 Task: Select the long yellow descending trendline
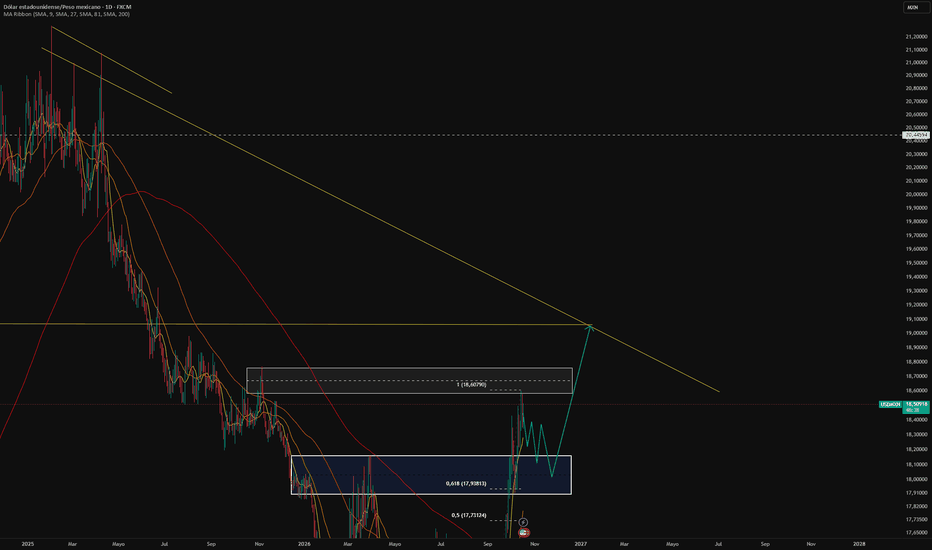point(380,219)
